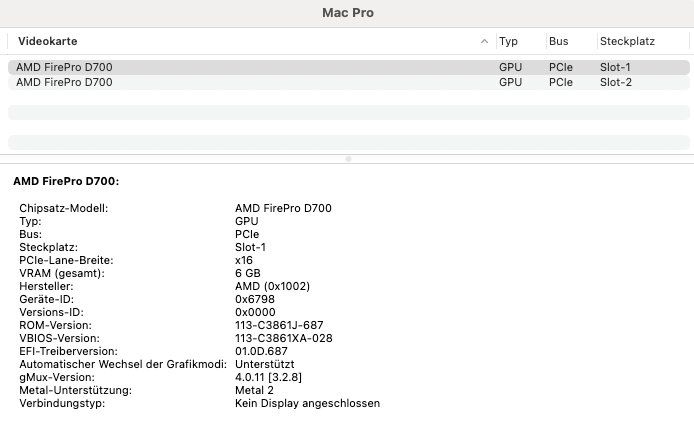Click the Mac Pro window title

[348, 13]
